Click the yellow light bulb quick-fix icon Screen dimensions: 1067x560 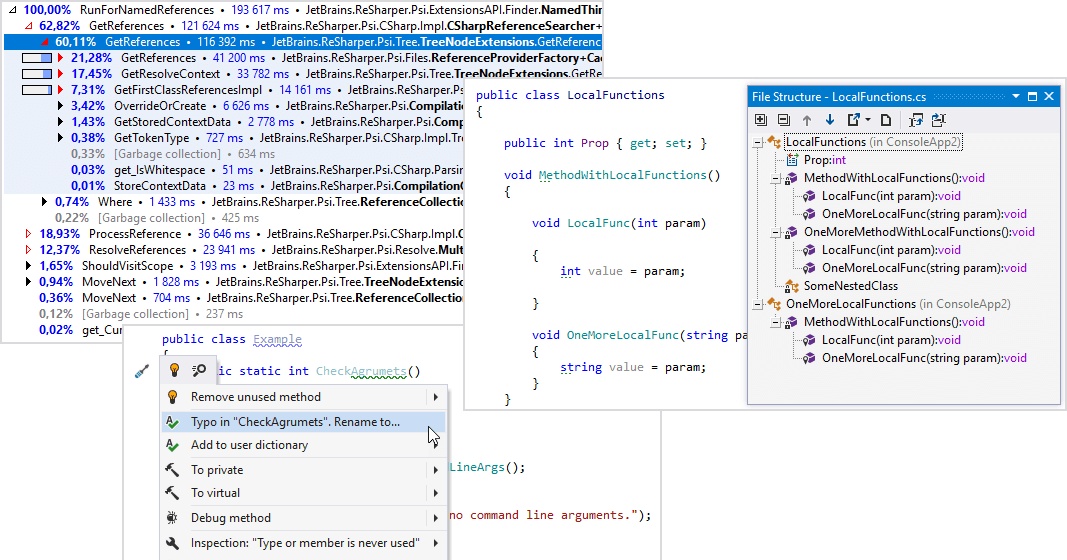click(174, 369)
